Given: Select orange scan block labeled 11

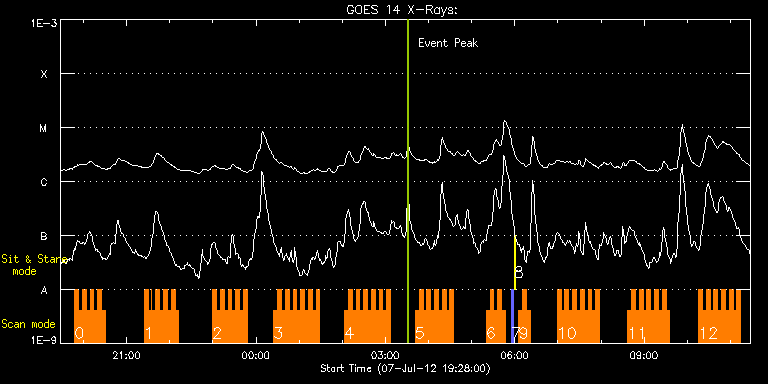Looking at the screenshot, I should (649, 316).
